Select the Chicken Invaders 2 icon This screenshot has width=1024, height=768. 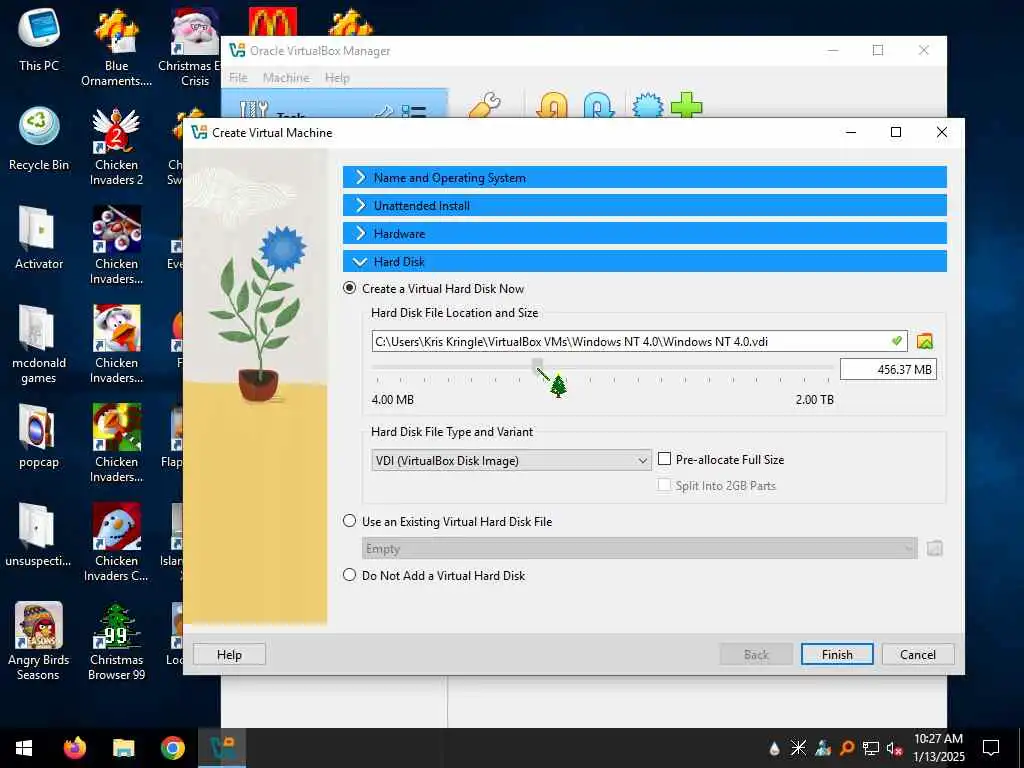[116, 147]
